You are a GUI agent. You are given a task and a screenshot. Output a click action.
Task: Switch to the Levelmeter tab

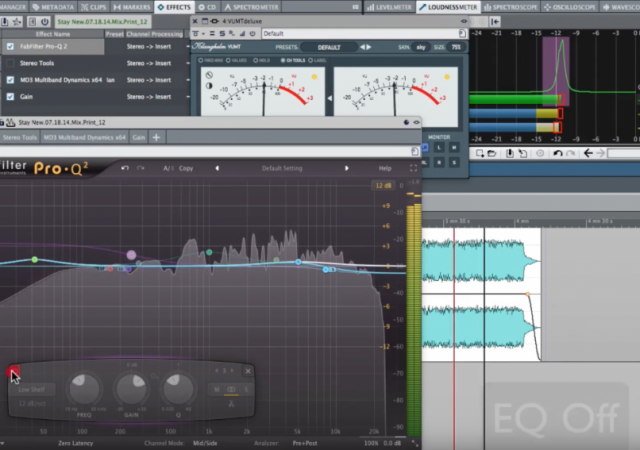[x=389, y=7]
